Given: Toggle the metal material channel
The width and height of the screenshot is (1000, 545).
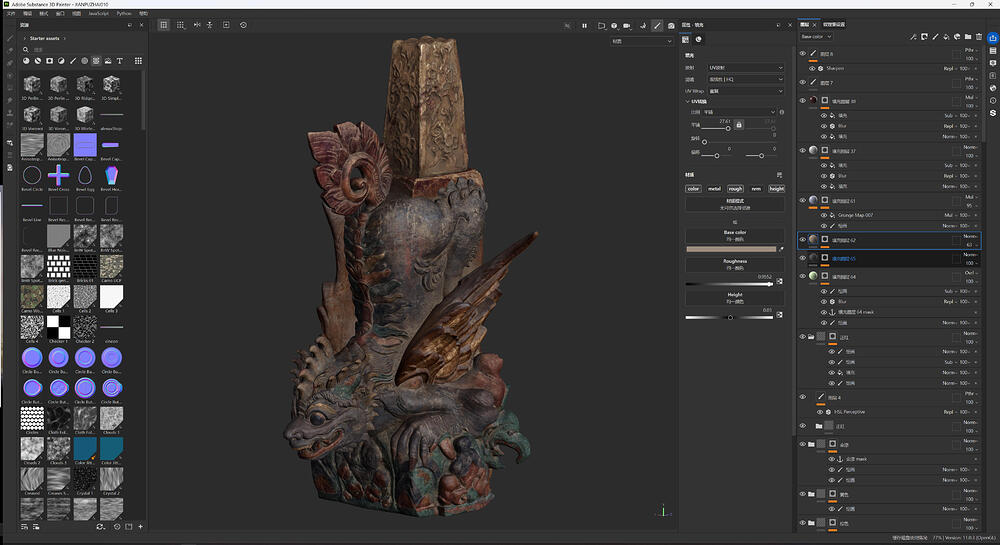Looking at the screenshot, I should coord(714,188).
